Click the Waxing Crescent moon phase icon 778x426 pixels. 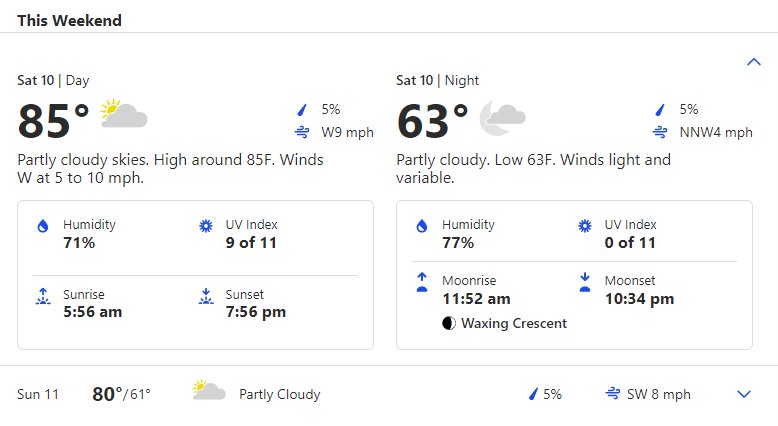click(x=449, y=323)
